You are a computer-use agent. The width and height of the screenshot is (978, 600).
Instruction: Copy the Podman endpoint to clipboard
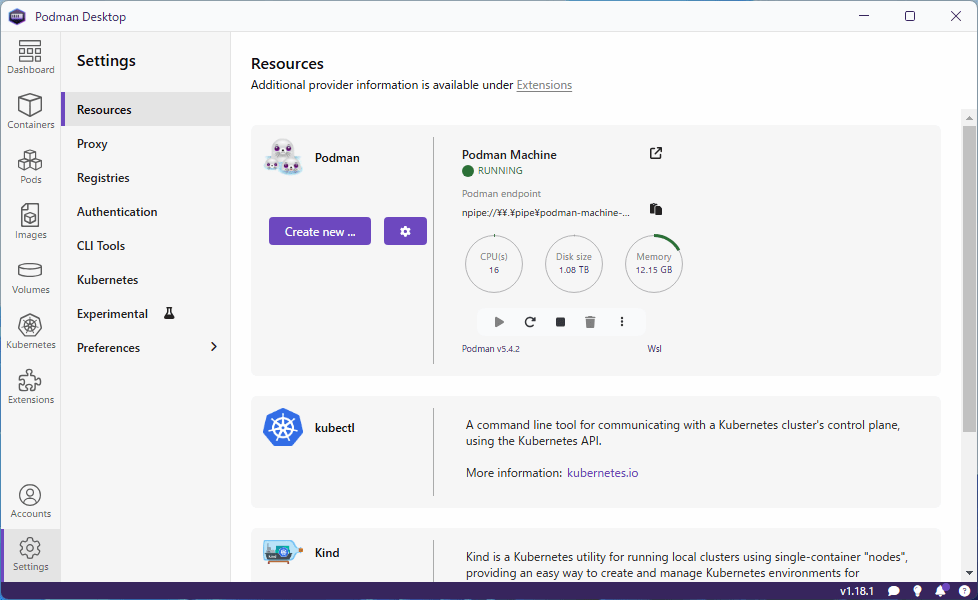click(656, 209)
